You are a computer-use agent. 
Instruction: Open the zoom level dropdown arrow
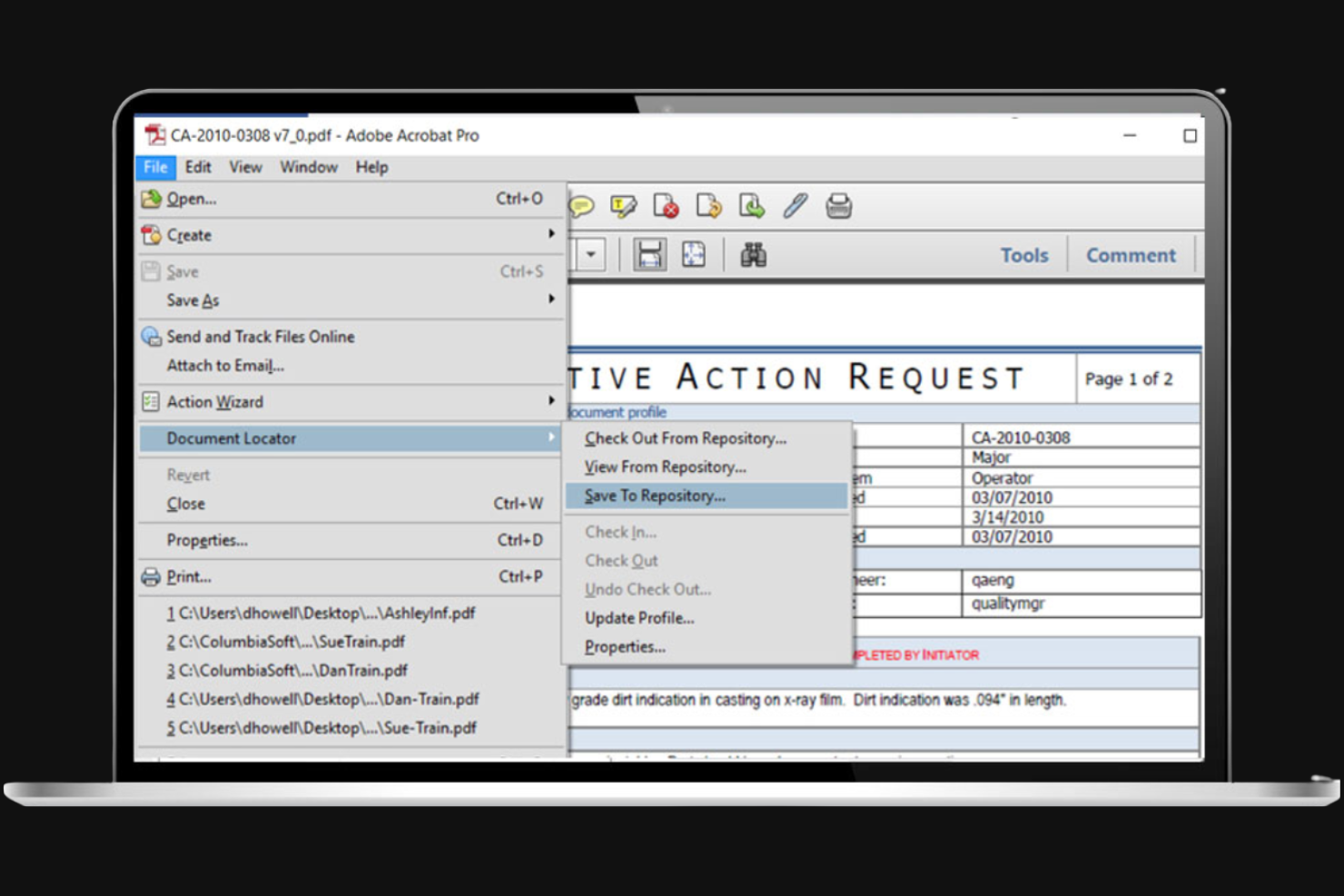coord(592,254)
